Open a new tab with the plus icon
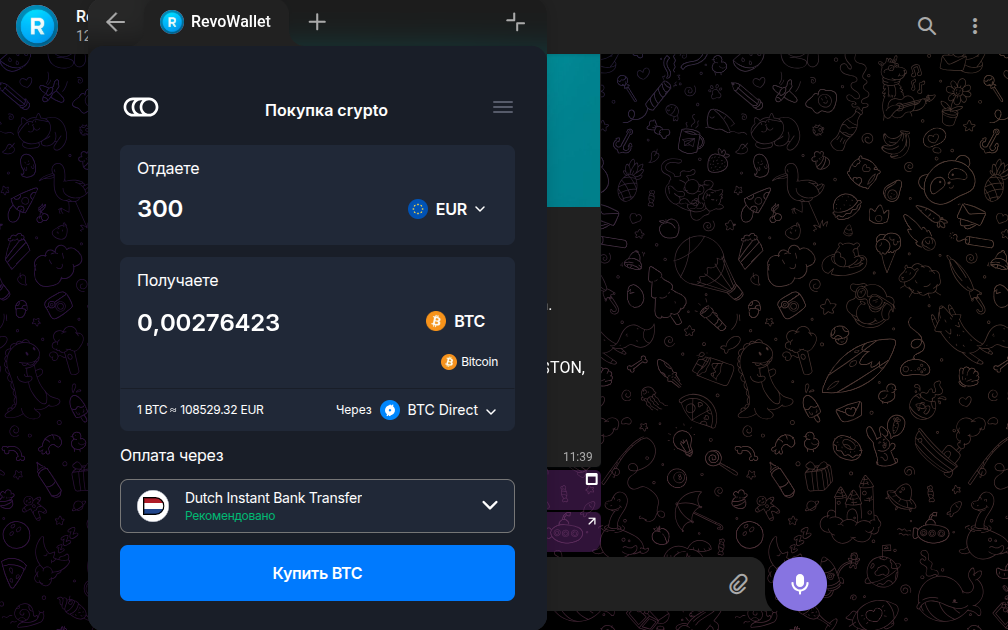Viewport: 1008px width, 630px height. (317, 22)
